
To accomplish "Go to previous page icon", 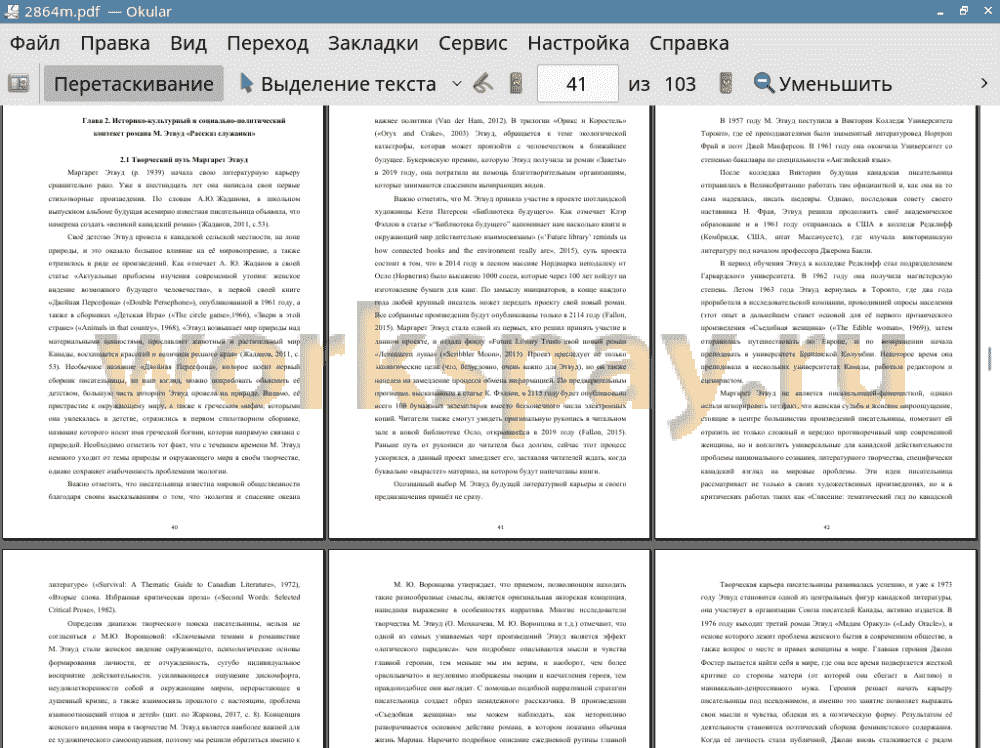I will 516,84.
